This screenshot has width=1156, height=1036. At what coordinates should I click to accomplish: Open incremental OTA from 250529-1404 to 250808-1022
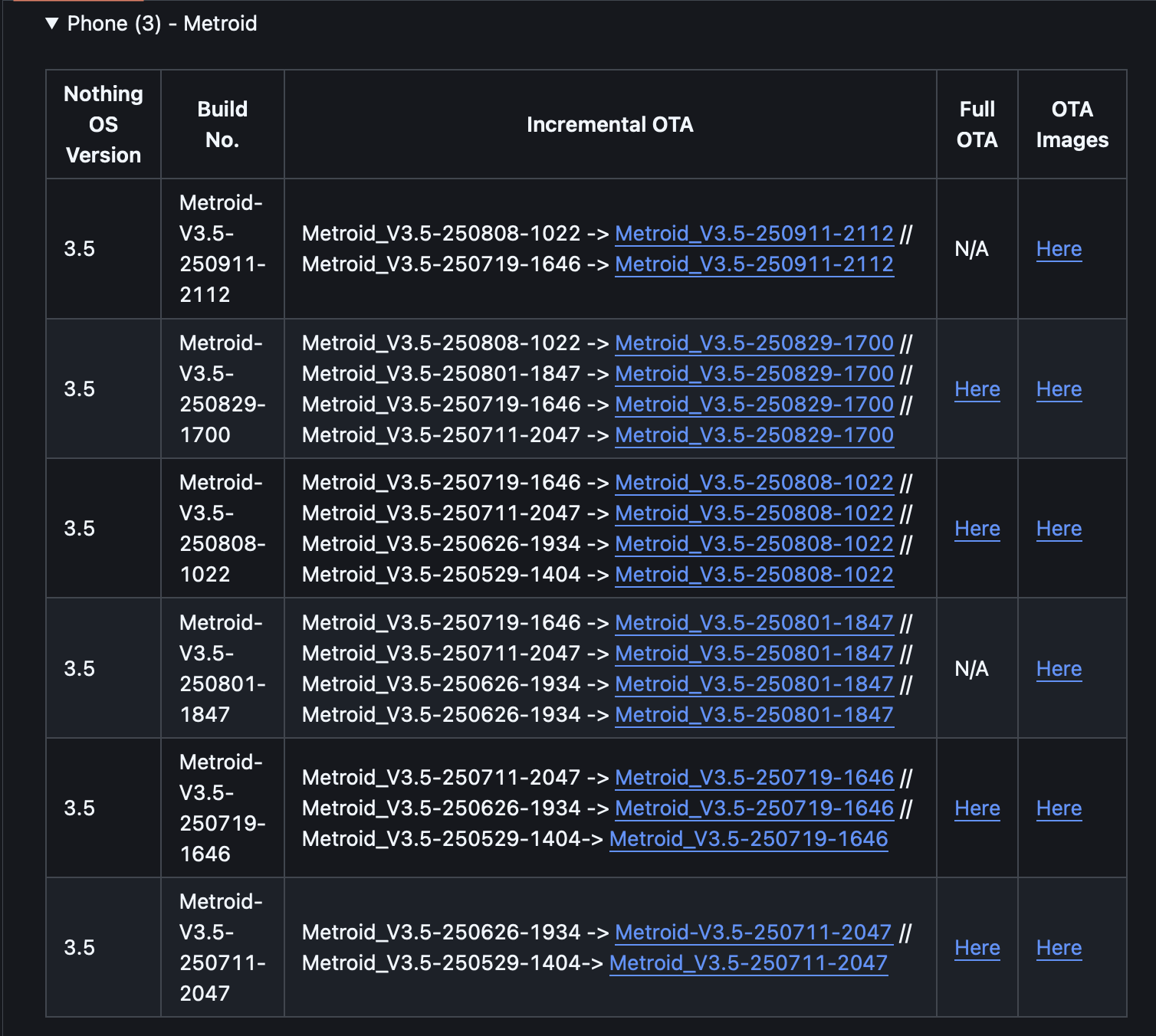point(754,575)
